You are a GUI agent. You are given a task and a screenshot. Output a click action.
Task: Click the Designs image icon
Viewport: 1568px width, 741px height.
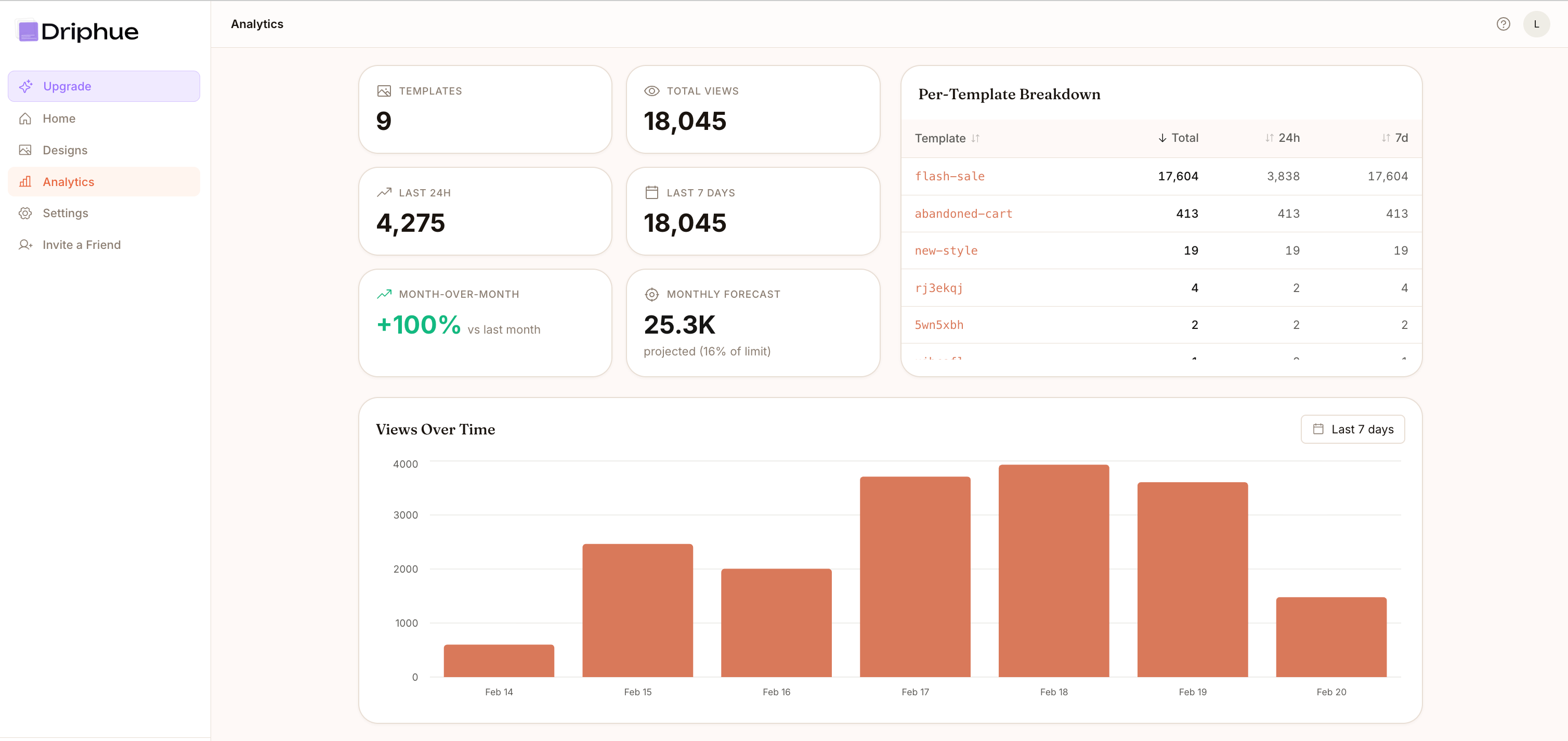point(25,150)
